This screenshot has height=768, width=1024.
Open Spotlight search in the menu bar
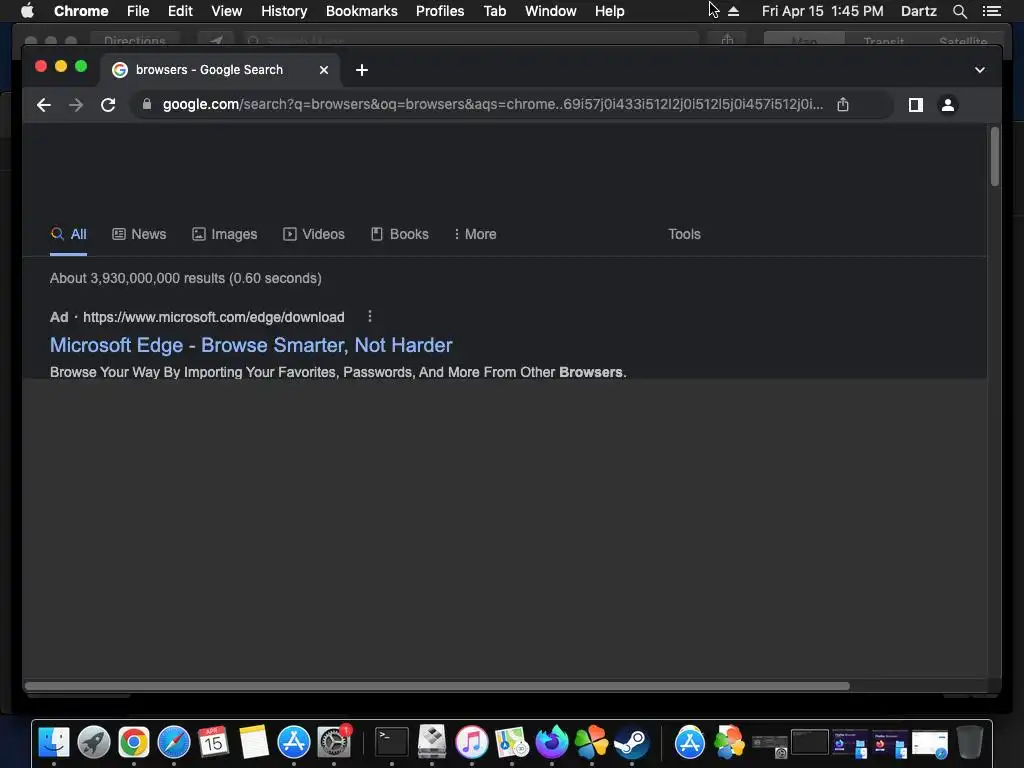(959, 11)
